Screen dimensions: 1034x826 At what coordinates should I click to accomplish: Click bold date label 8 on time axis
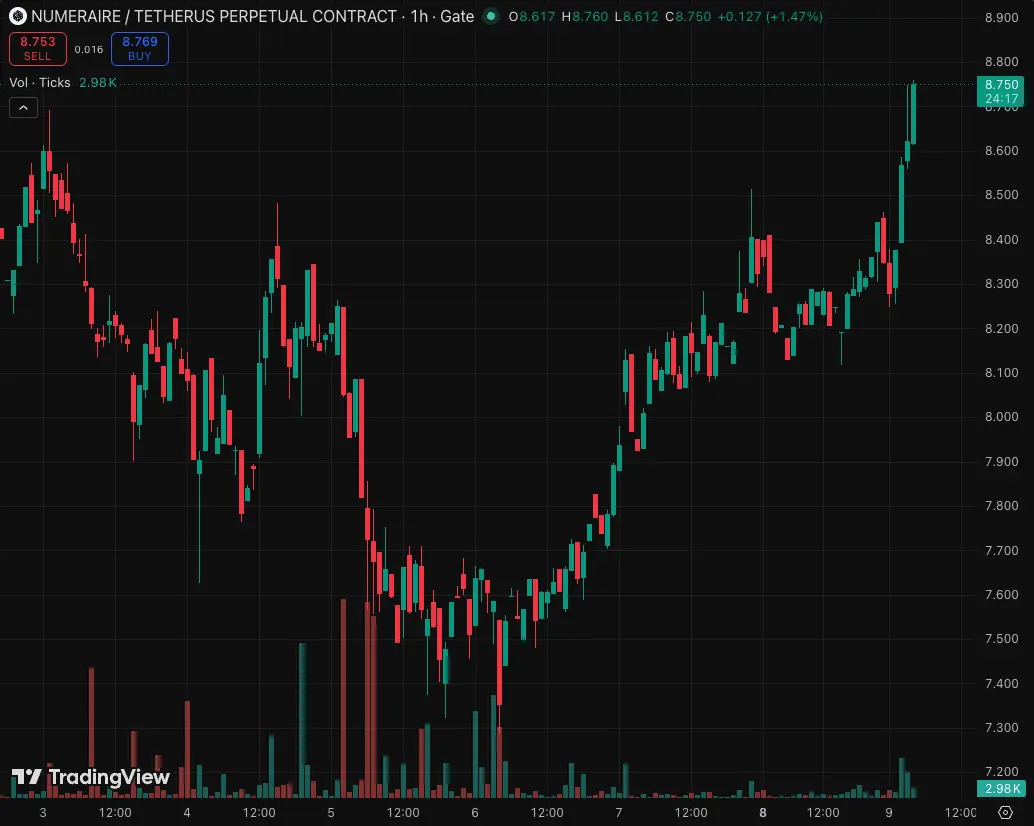[763, 813]
